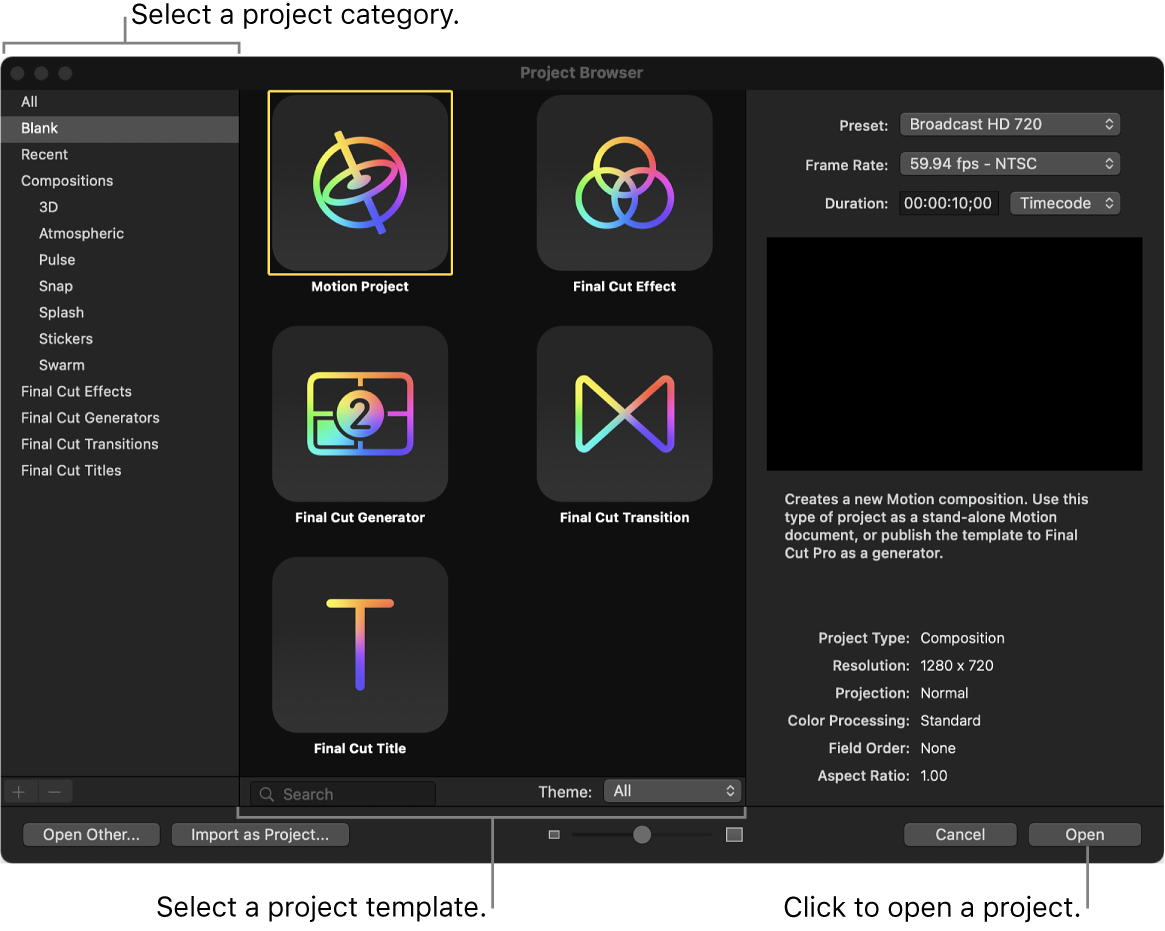Click the remove category minus icon
1165x931 pixels.
55,791
